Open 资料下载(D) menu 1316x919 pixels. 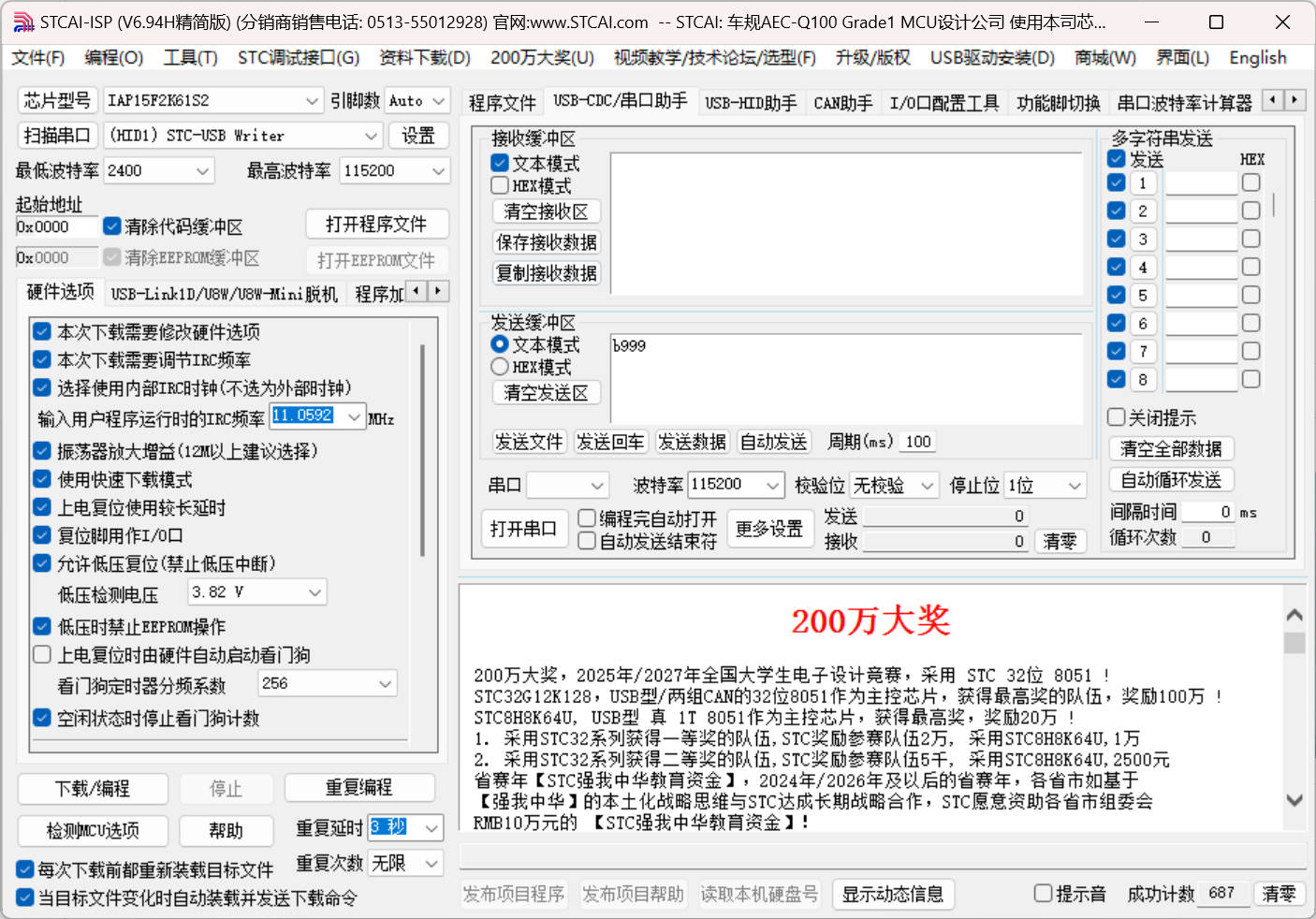(x=425, y=58)
